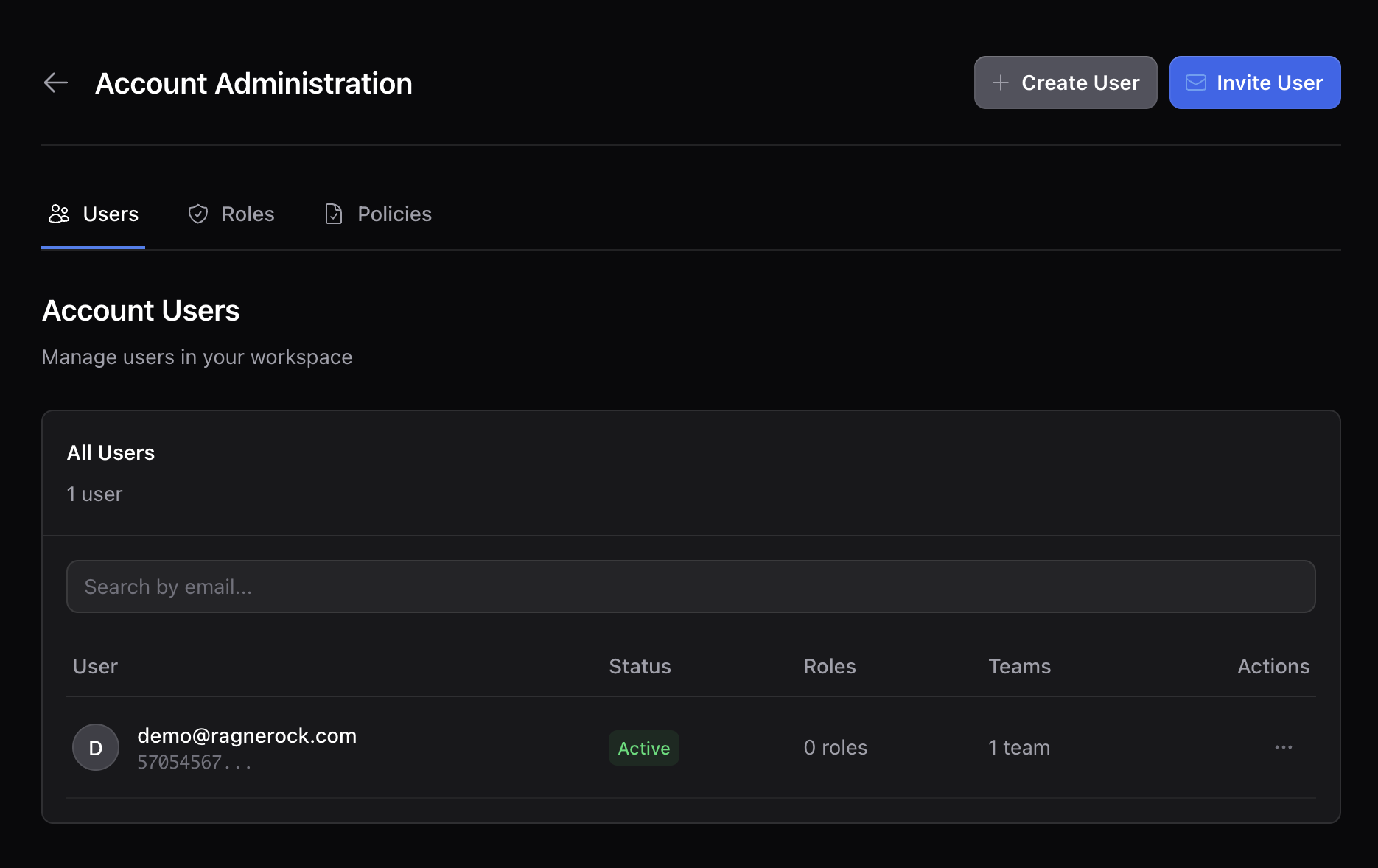This screenshot has width=1378, height=868.
Task: Open the Roles tab
Action: 231,214
